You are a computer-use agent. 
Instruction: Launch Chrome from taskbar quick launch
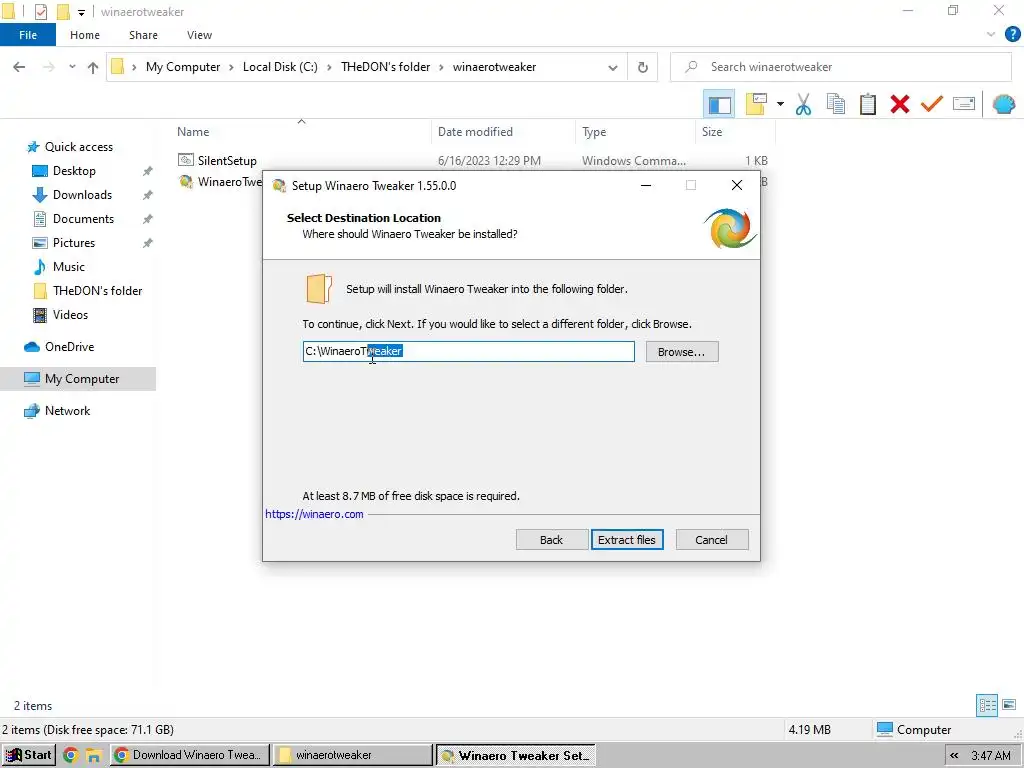71,756
